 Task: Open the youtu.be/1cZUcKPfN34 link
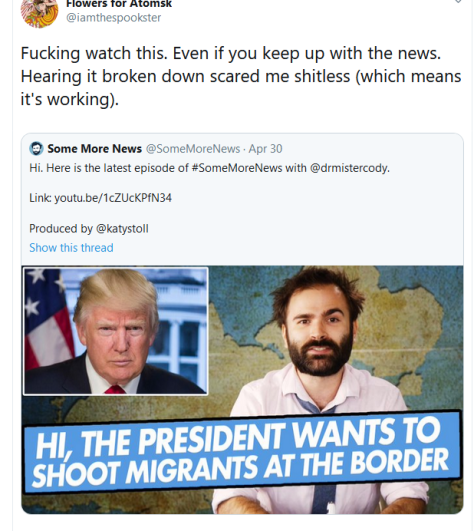pos(113,198)
